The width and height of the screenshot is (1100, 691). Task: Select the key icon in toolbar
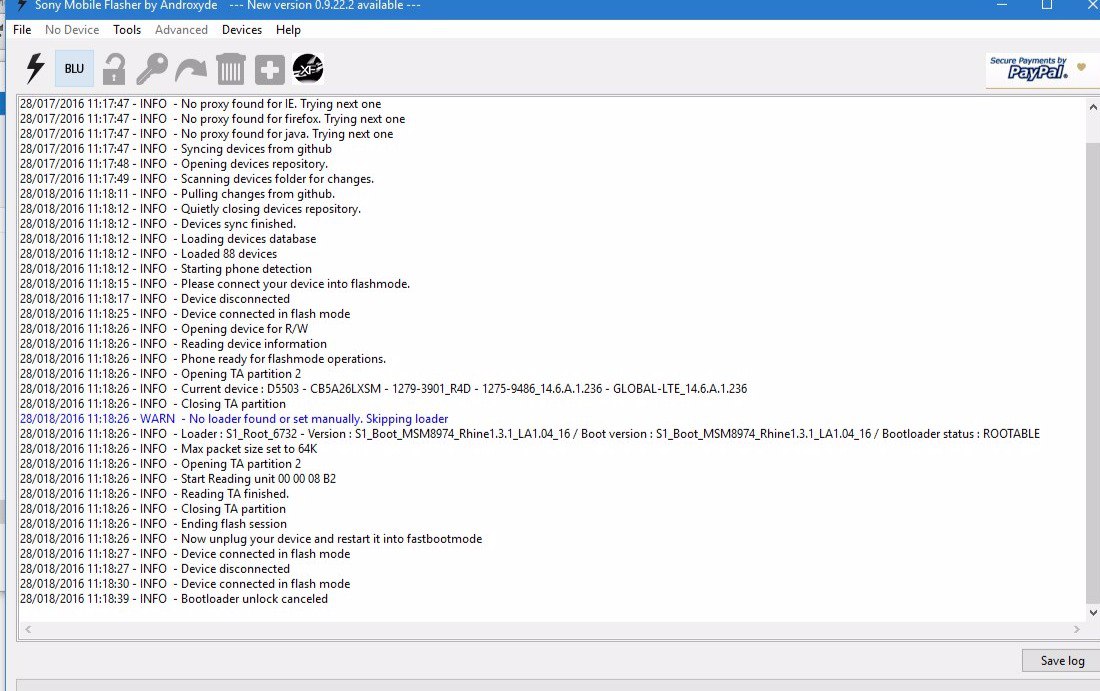pyautogui.click(x=152, y=69)
